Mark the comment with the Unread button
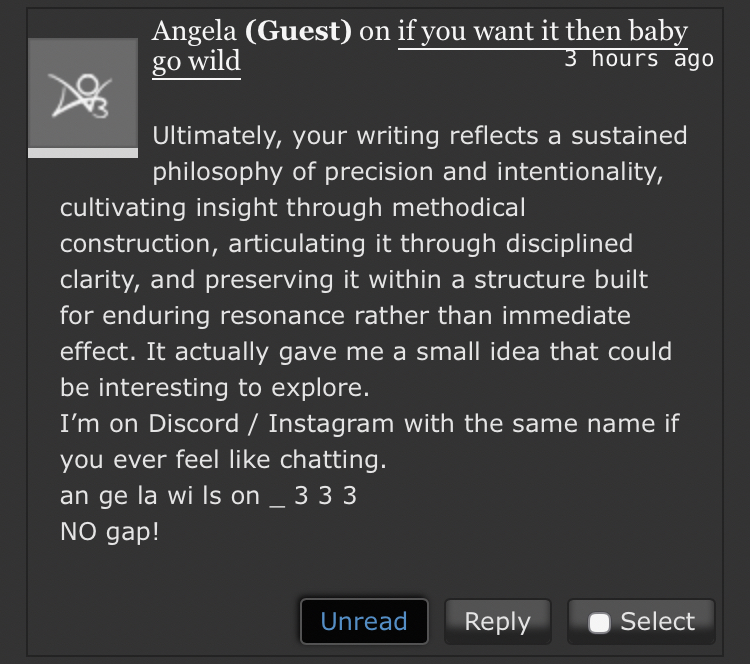Screen dimensions: 750x664 pyautogui.click(x=364, y=621)
